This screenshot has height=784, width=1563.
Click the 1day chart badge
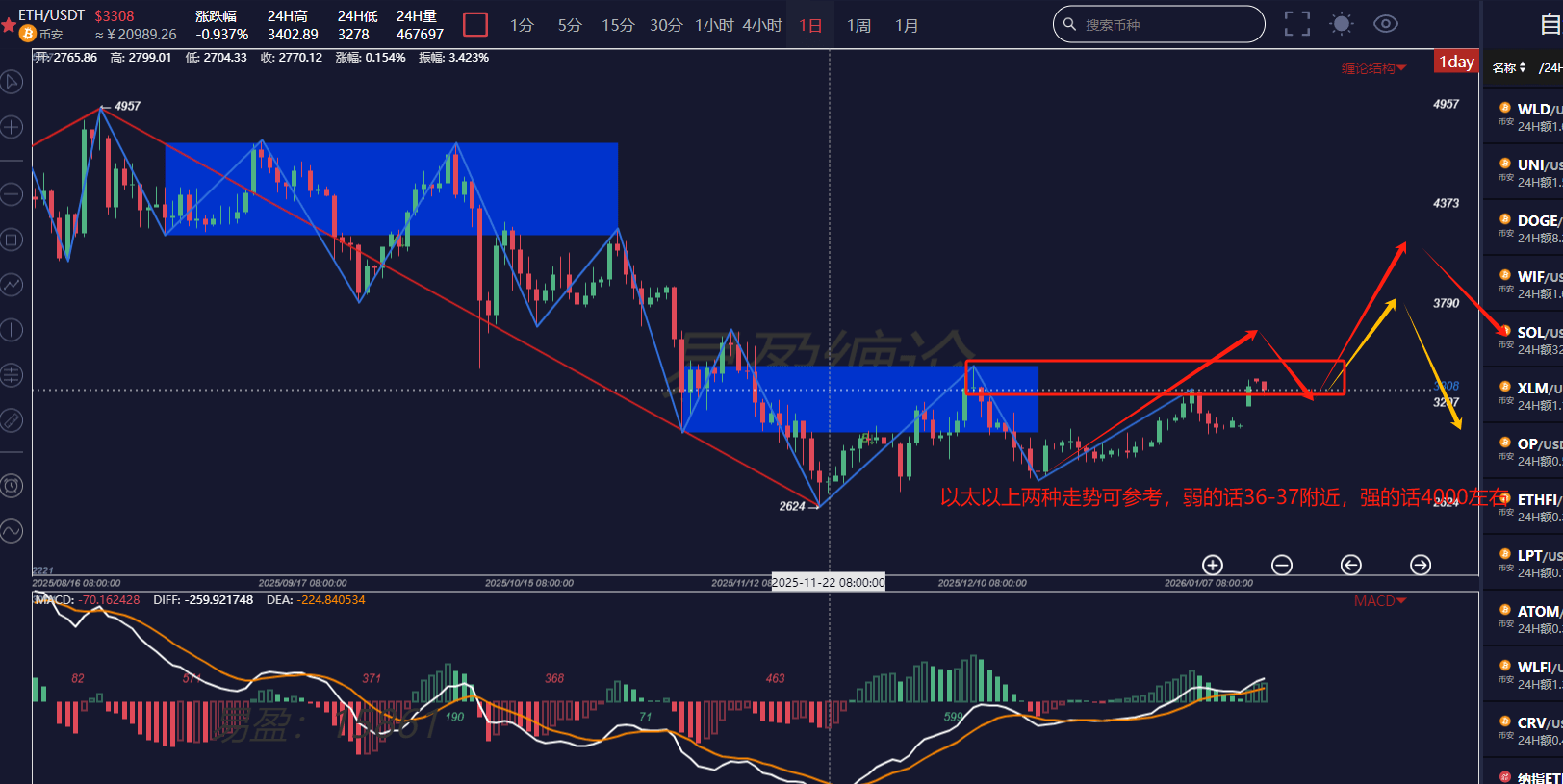[1456, 62]
